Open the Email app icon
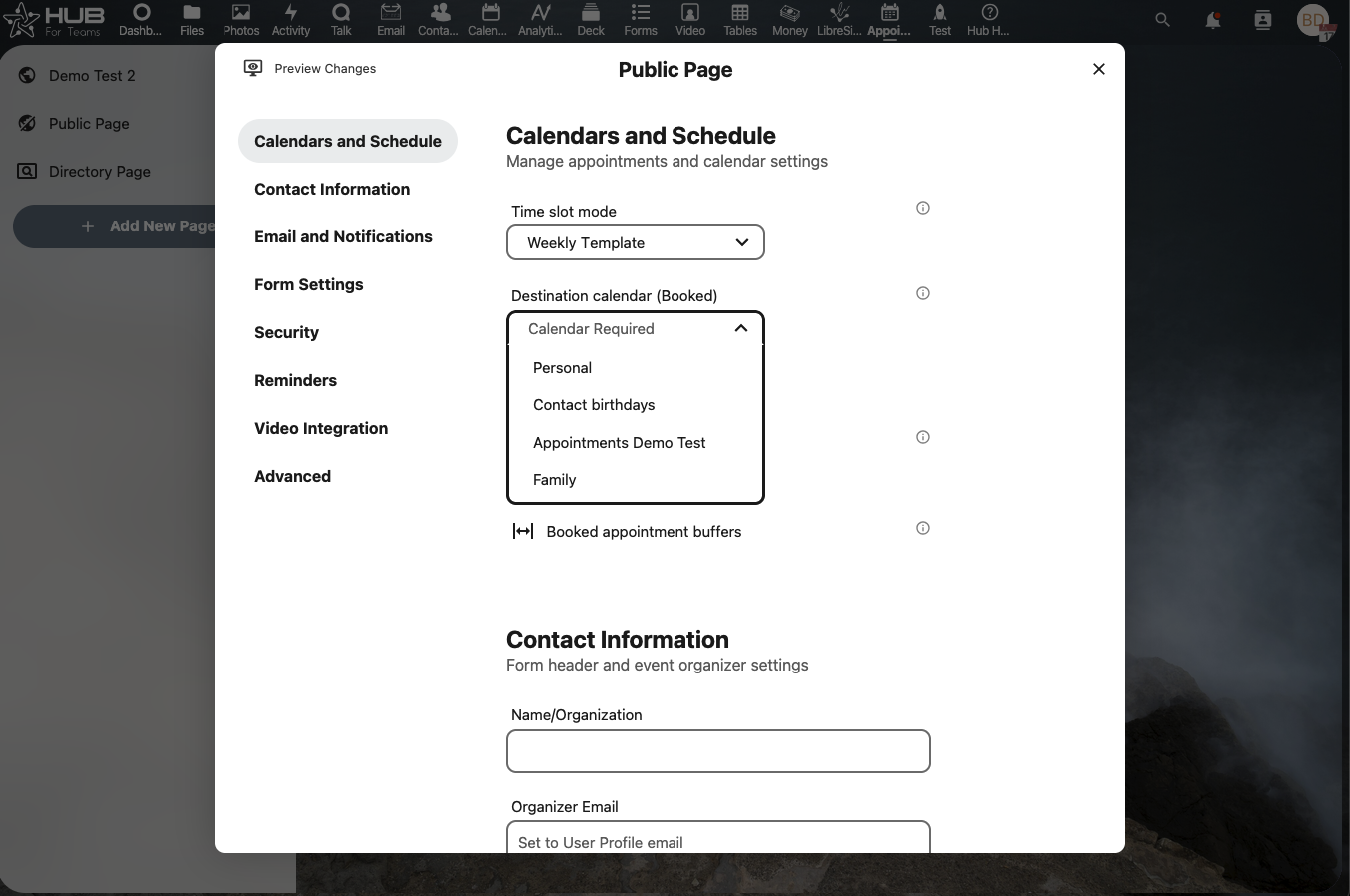 (x=391, y=19)
